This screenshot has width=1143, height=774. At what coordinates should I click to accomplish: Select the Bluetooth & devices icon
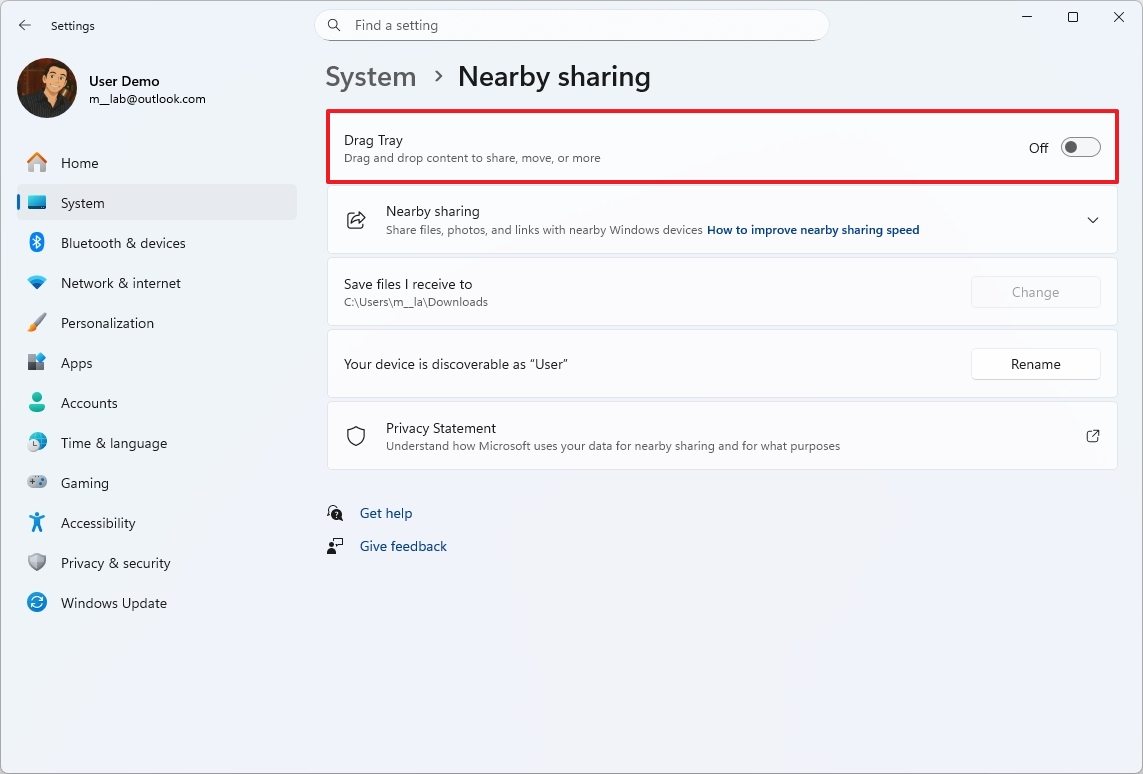36,242
